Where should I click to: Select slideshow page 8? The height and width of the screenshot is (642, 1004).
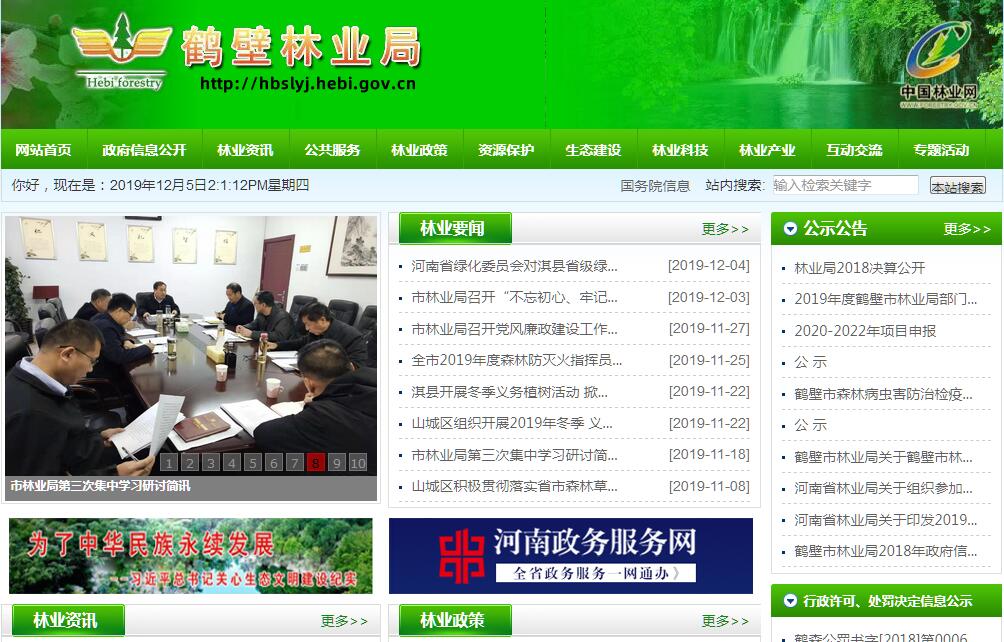pos(316,462)
